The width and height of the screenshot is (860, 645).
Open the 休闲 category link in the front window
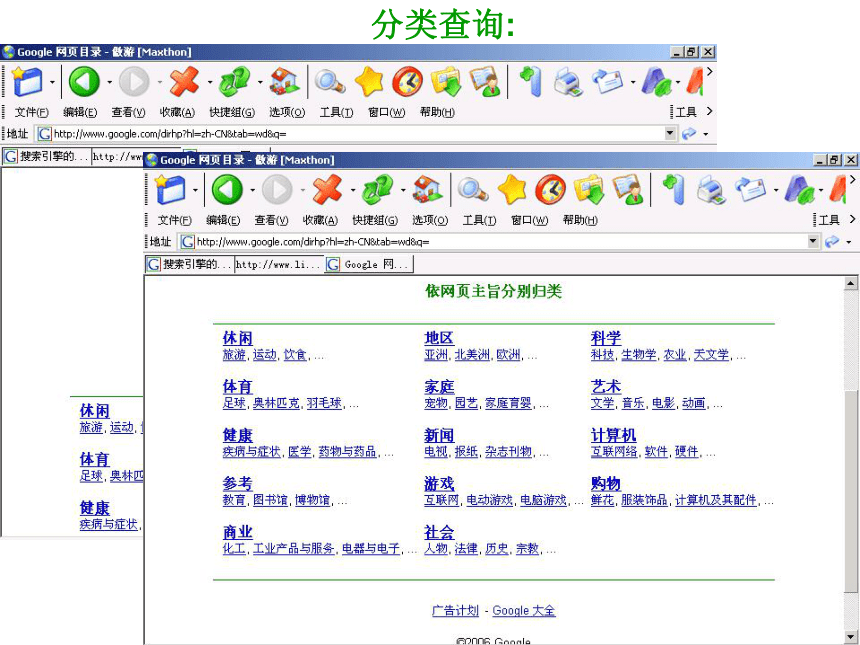(237, 338)
